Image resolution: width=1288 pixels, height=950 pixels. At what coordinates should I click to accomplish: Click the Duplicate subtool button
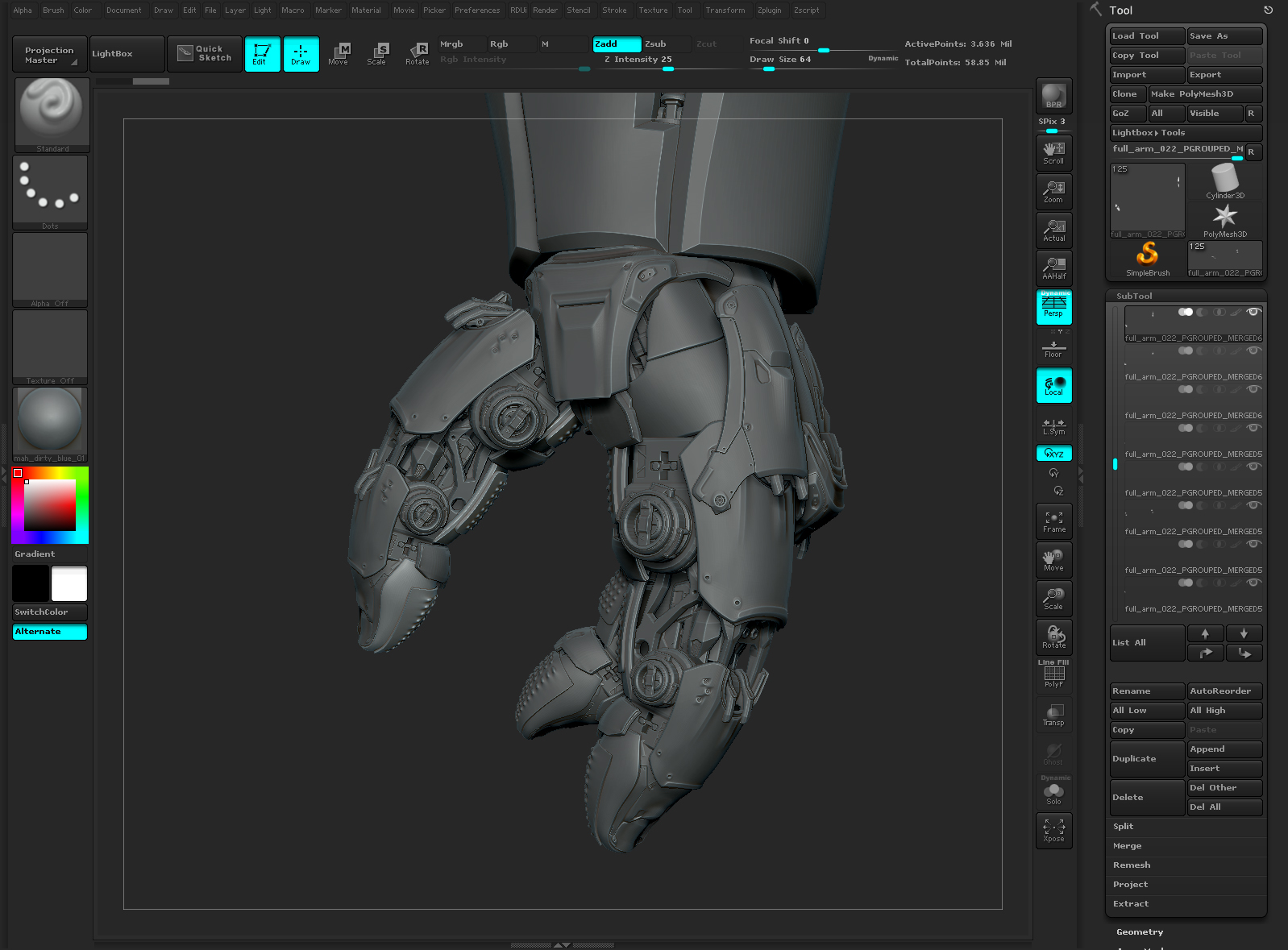coord(1148,759)
